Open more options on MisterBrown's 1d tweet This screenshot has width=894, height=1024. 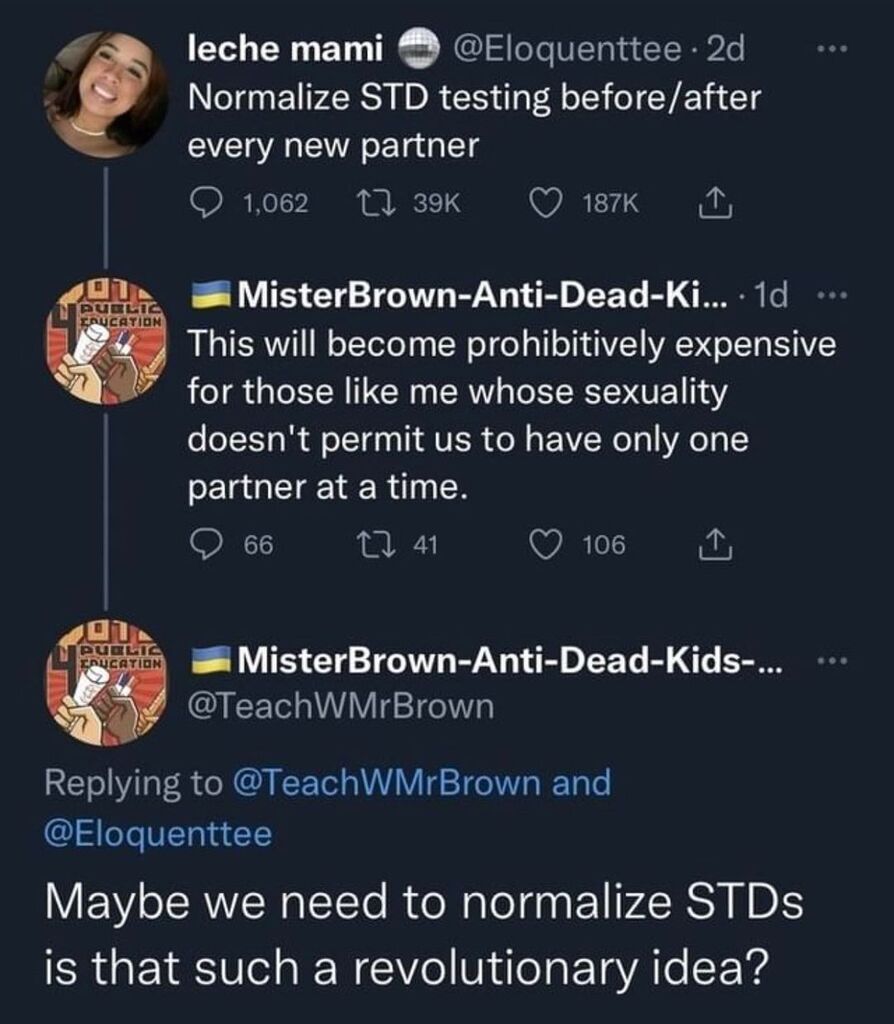[831, 296]
